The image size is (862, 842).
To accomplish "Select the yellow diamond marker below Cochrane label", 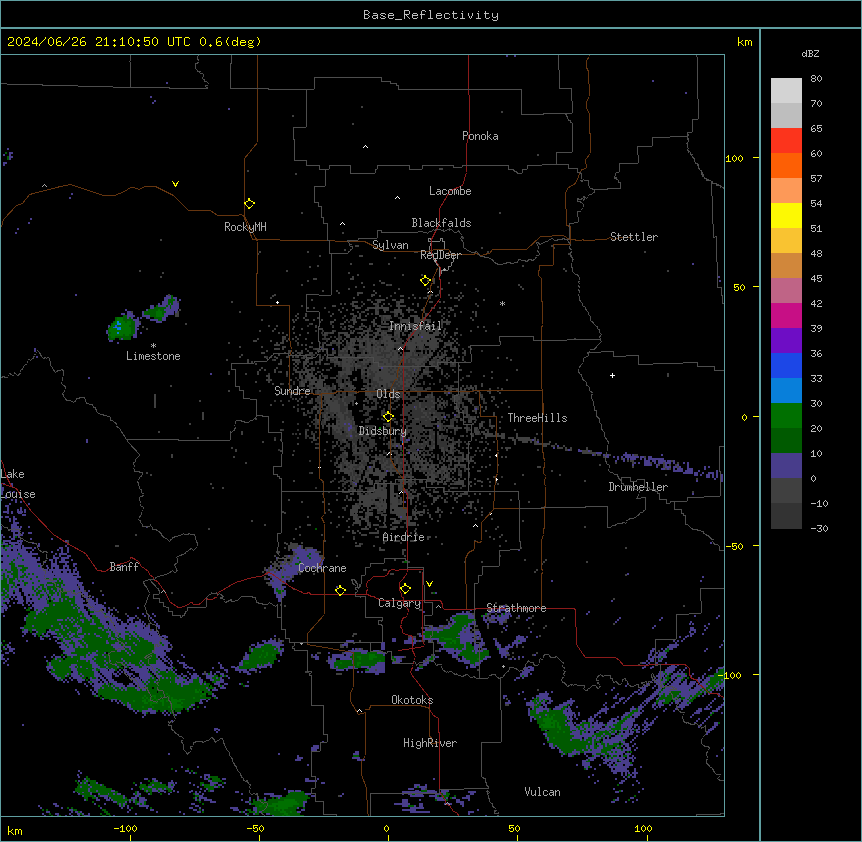I will [x=340, y=590].
